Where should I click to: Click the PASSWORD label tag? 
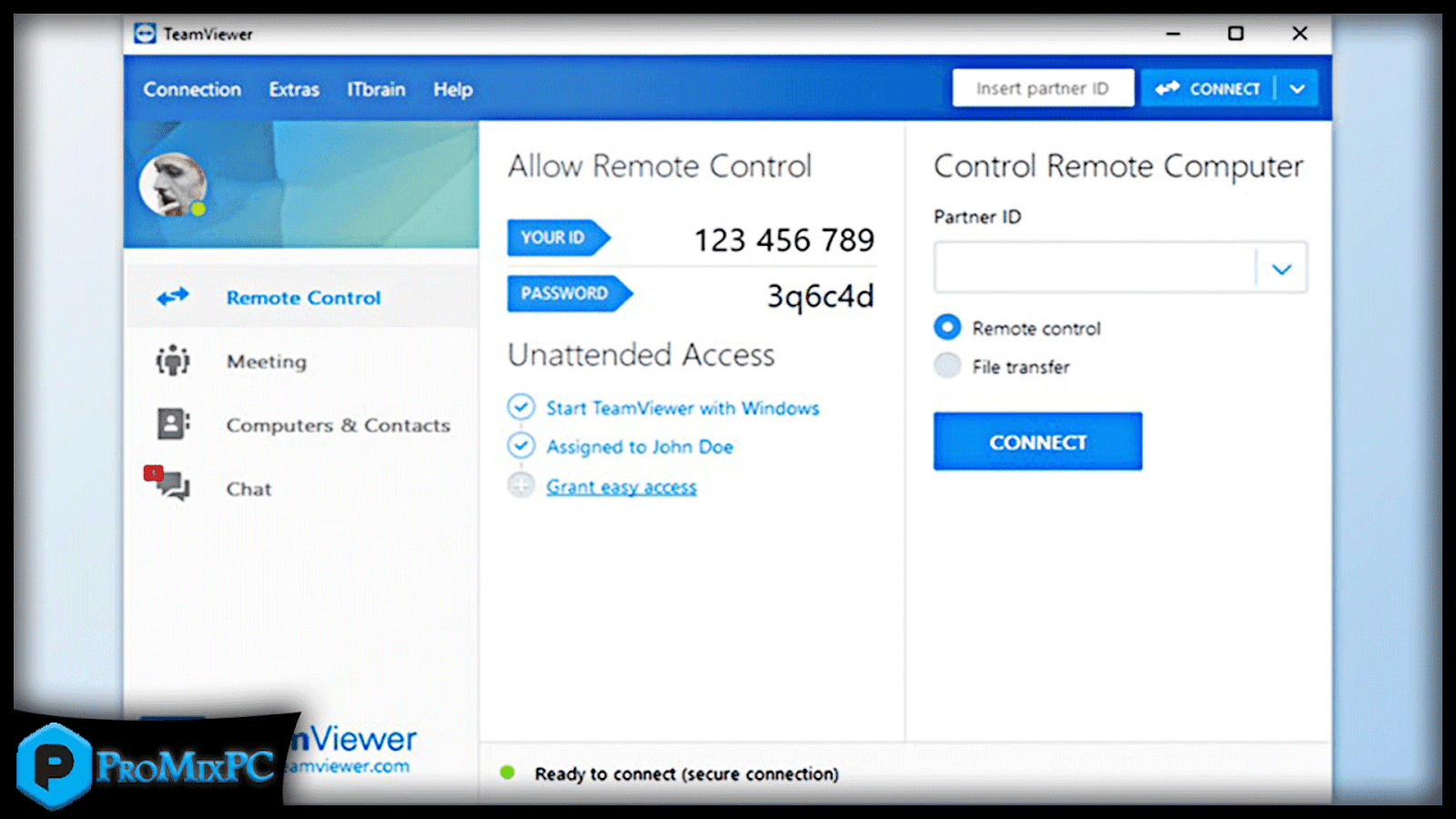[569, 293]
